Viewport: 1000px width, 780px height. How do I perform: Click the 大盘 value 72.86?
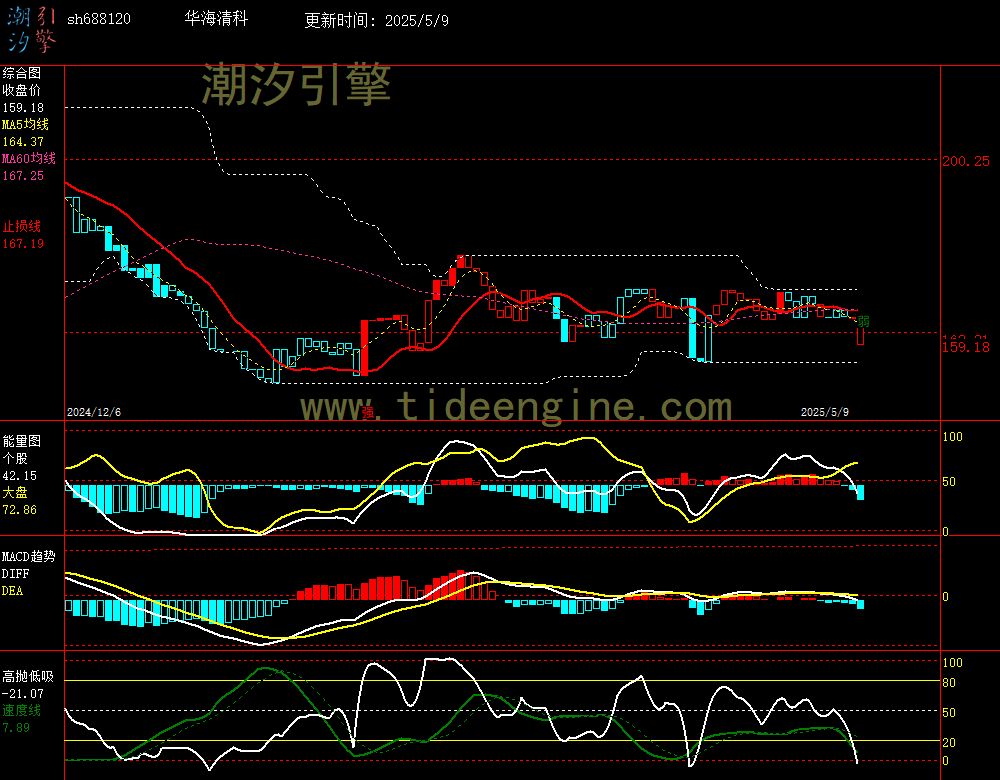[x=20, y=510]
